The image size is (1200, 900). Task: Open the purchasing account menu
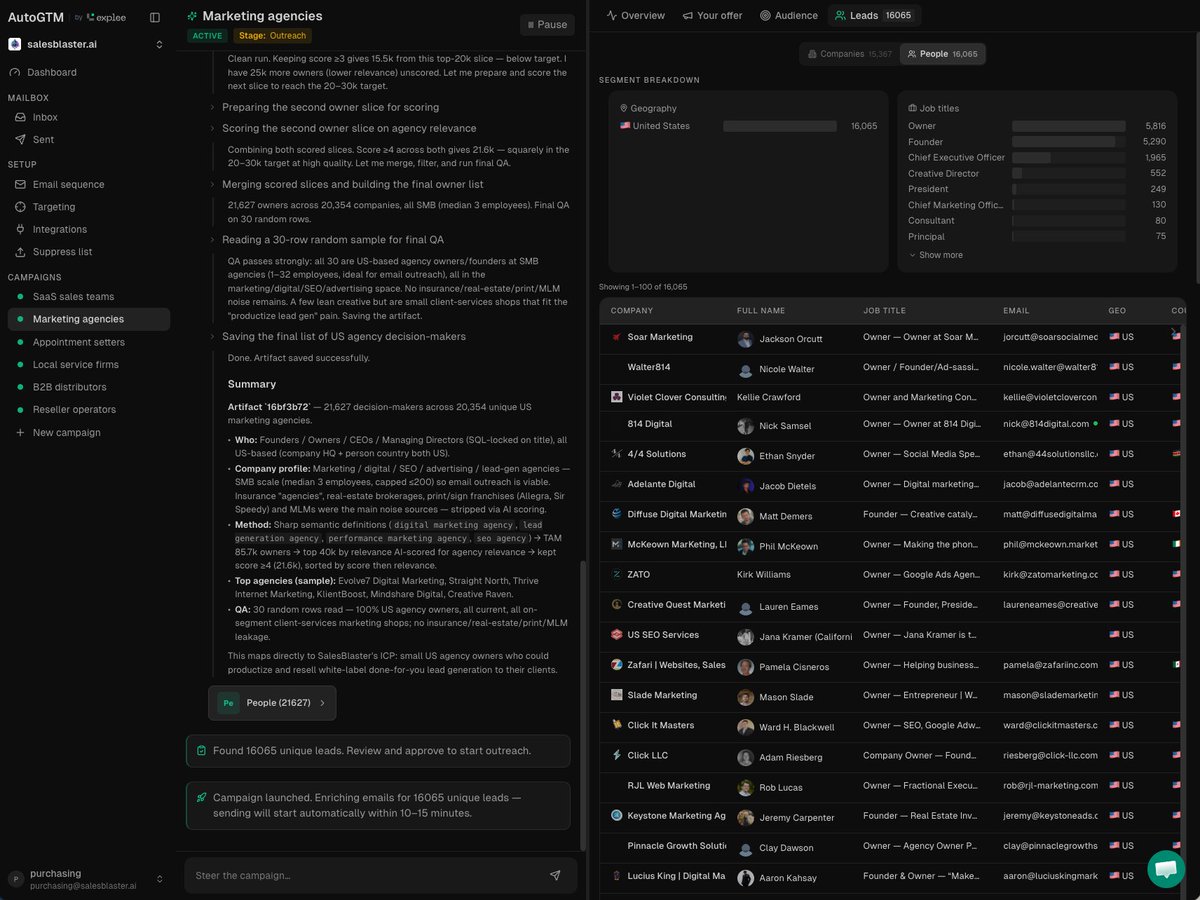tap(85, 879)
